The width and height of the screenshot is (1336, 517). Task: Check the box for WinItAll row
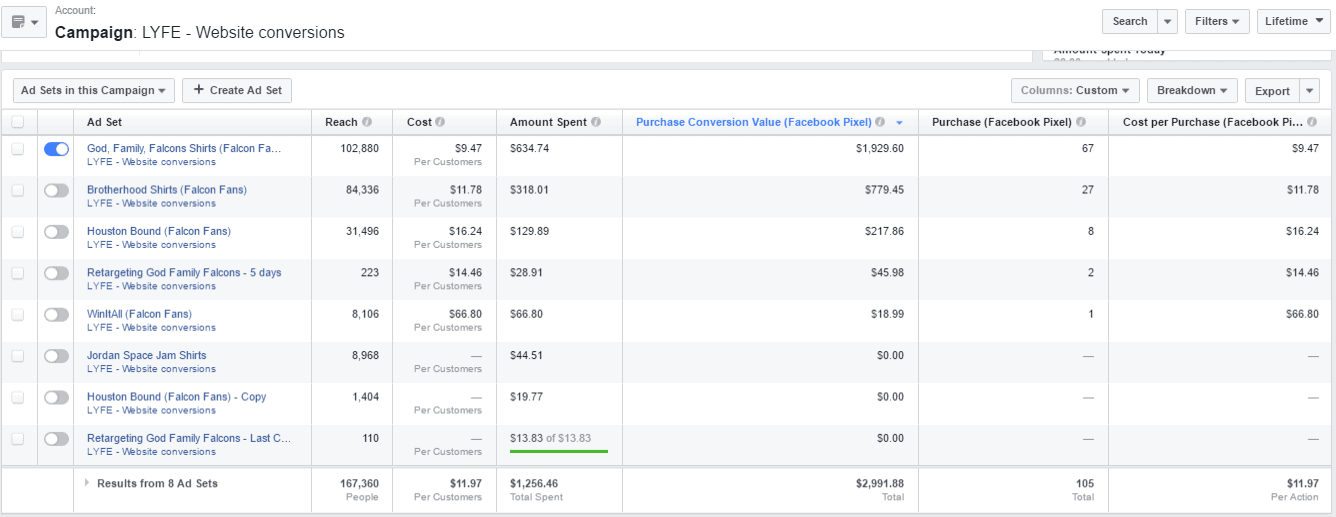click(x=17, y=314)
